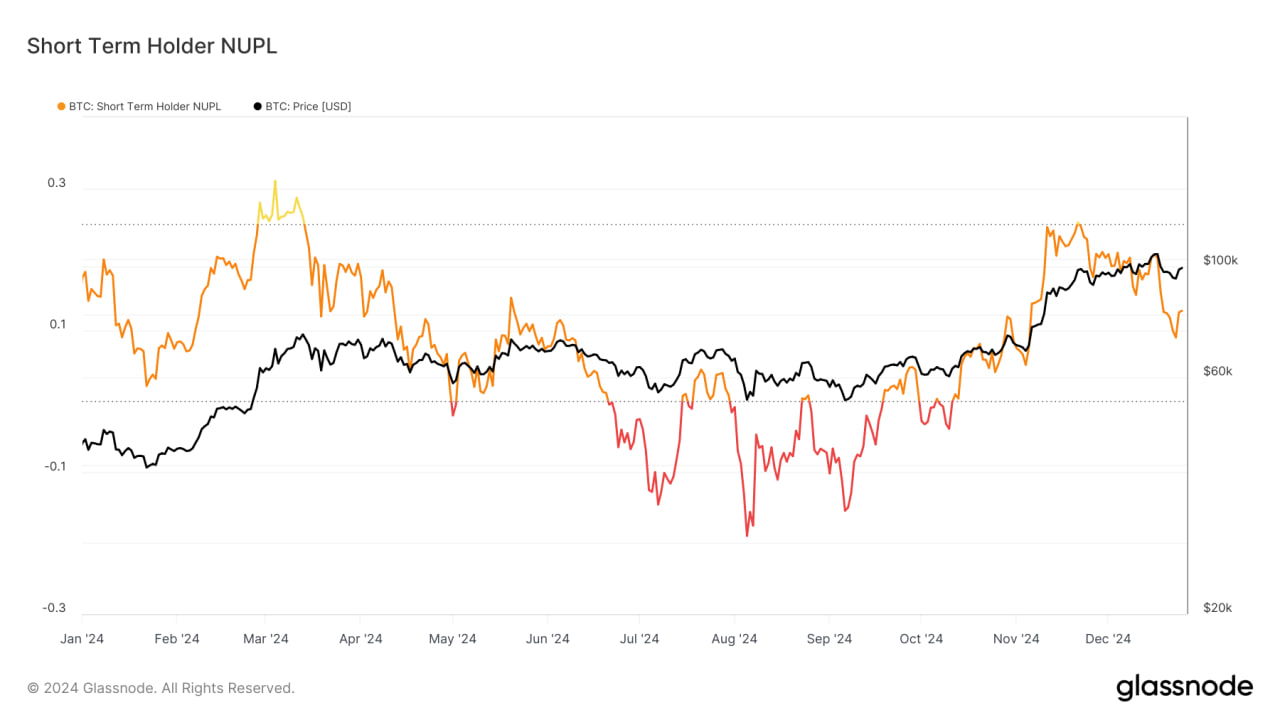Select the Mar '24 x-axis label
Image resolution: width=1280 pixels, height=720 pixels.
(x=266, y=639)
